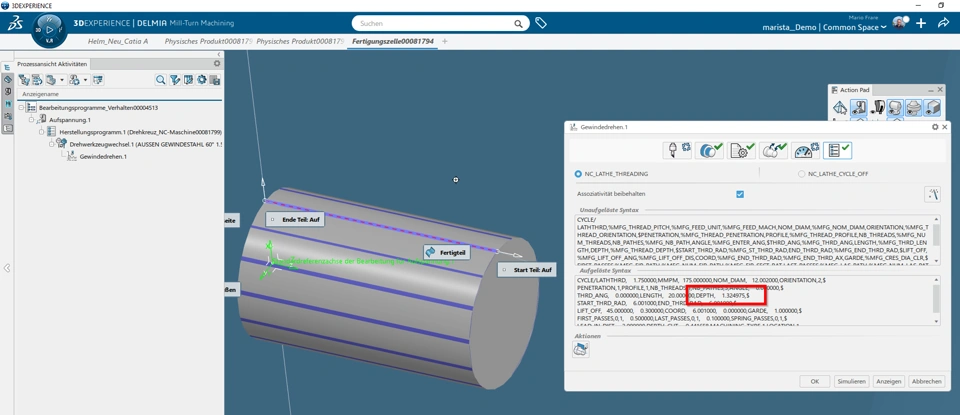This screenshot has height=415, width=960.
Task: Click the last left-group toolbar icon in Prozessansicht
Action: 98,80
